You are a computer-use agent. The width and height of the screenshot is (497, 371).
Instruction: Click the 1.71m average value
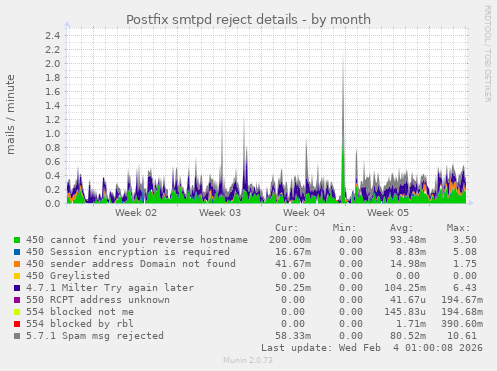[x=411, y=324]
